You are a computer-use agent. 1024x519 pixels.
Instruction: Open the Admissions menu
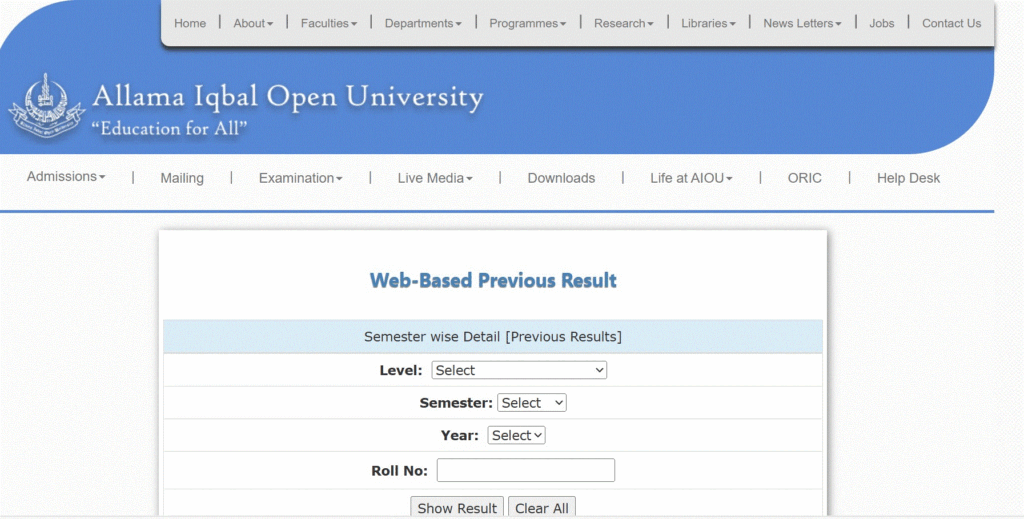(x=66, y=176)
